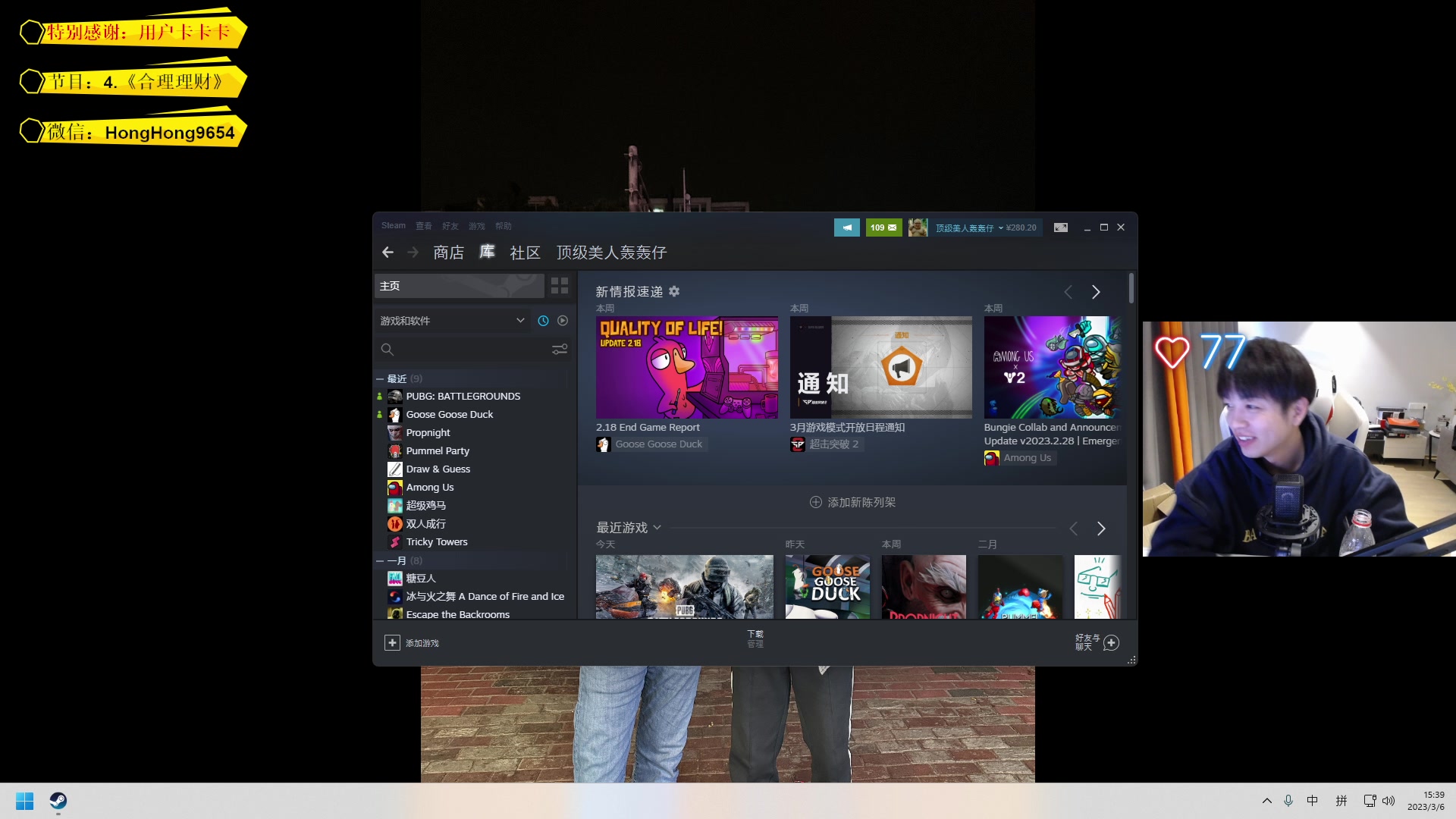1456x819 pixels.
Task: Launch Big Picture mode from the title bar
Action: [x=1061, y=227]
